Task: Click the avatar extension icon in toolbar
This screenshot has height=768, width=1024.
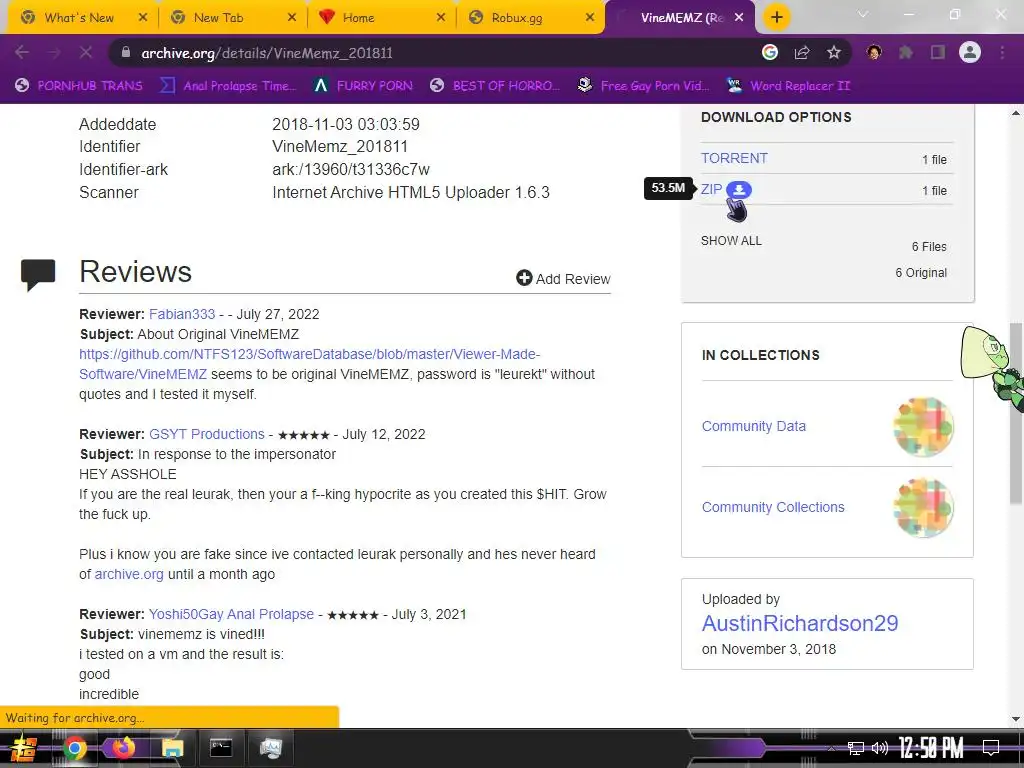Action: click(x=874, y=52)
